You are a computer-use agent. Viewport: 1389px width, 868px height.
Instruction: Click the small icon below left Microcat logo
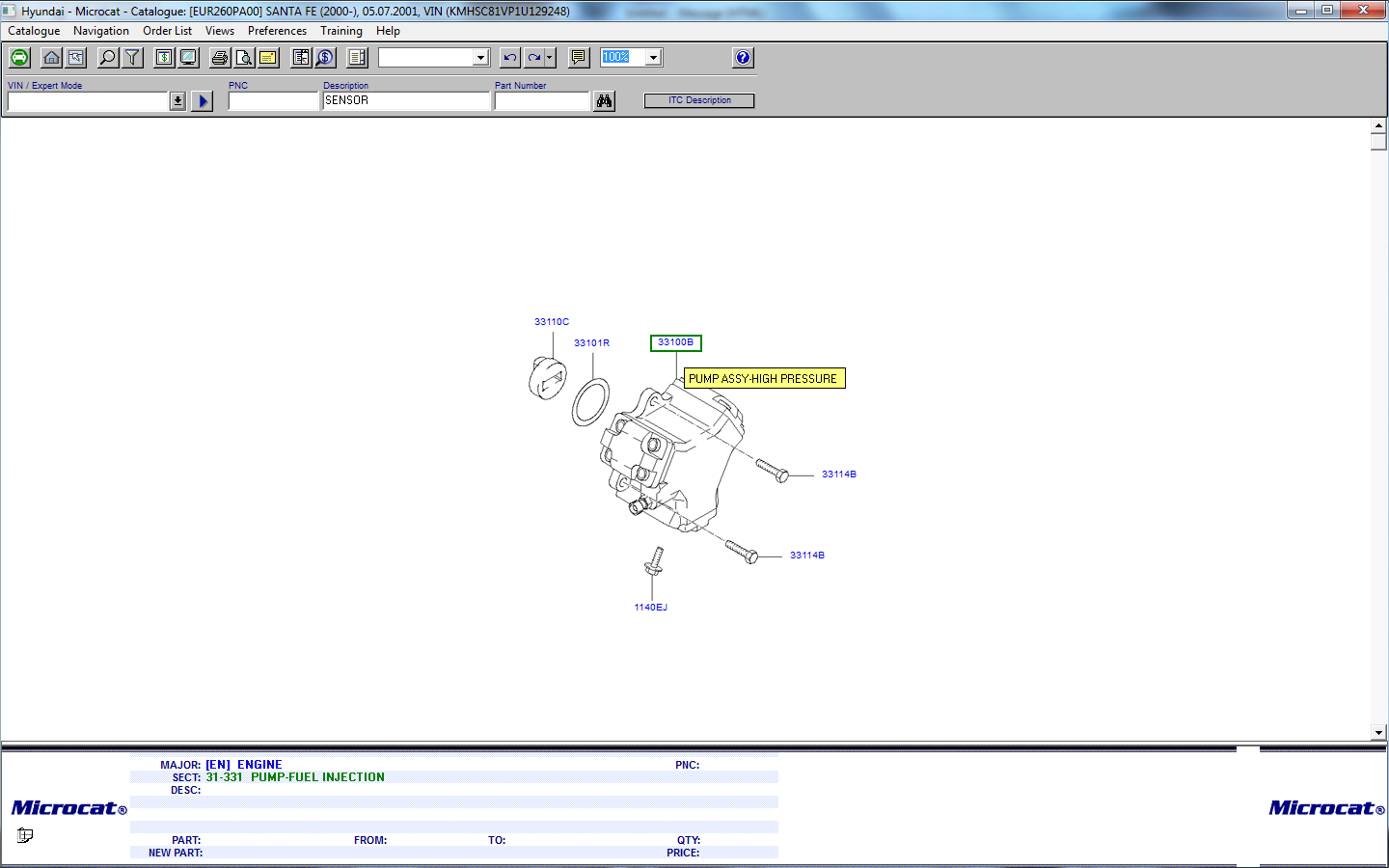coord(25,835)
